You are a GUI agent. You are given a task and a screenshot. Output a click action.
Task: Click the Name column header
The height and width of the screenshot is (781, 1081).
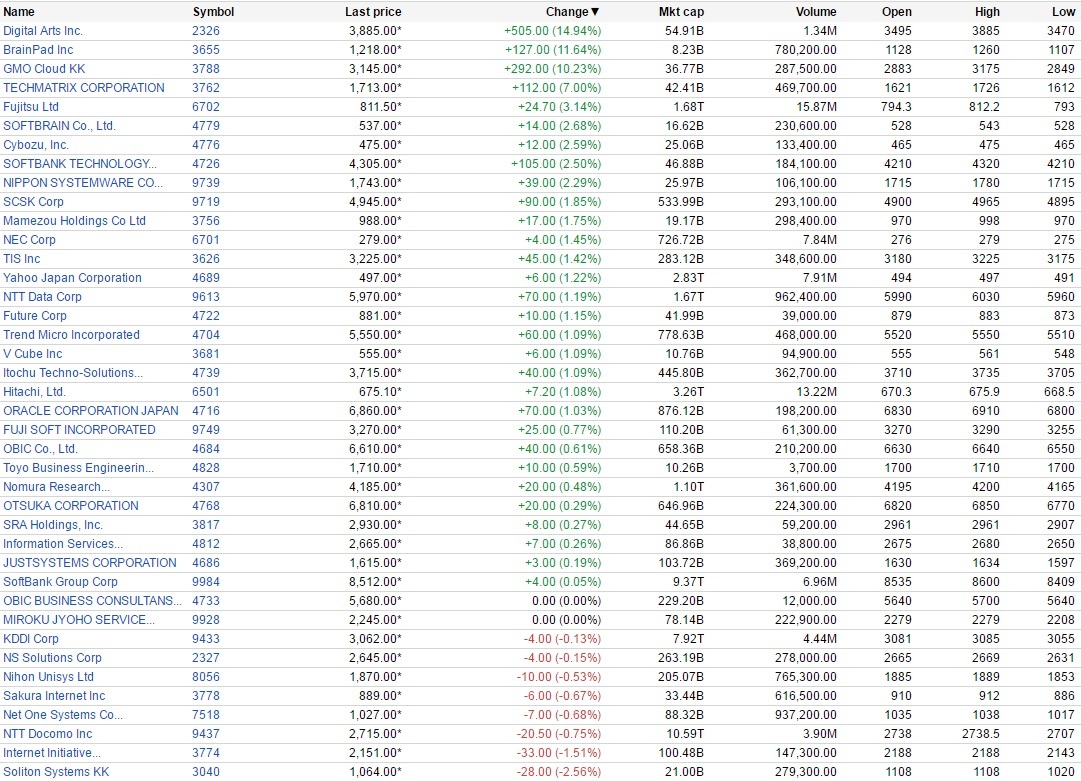pos(19,12)
